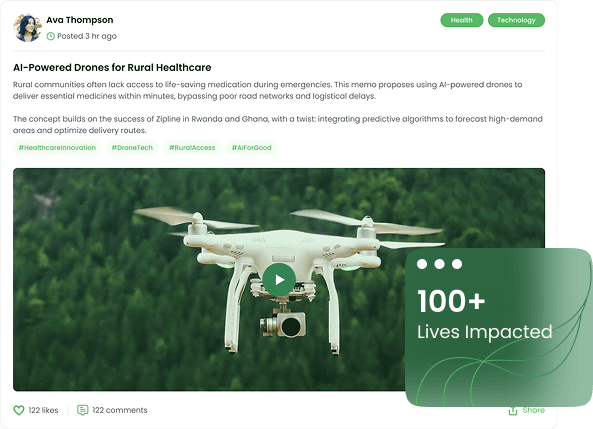593x429 pixels.
Task: Open the AI-Powered Drones for Rural Healthcare title
Action: [112, 68]
